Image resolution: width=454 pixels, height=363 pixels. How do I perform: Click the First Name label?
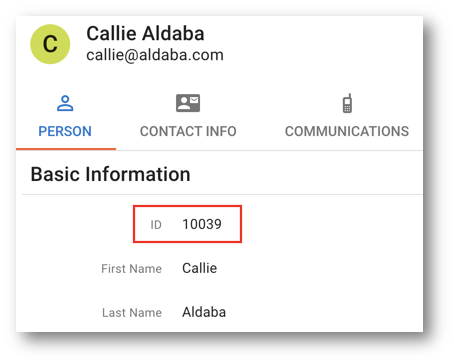[131, 269]
